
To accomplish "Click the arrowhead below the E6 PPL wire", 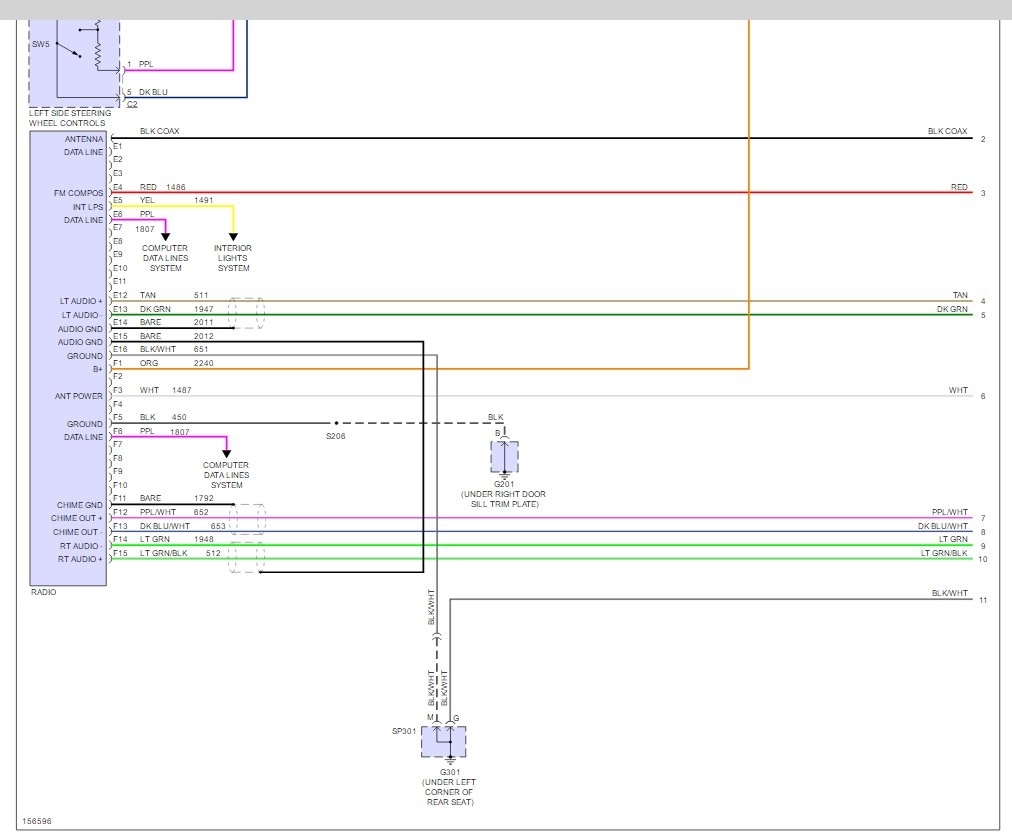I will (165, 237).
